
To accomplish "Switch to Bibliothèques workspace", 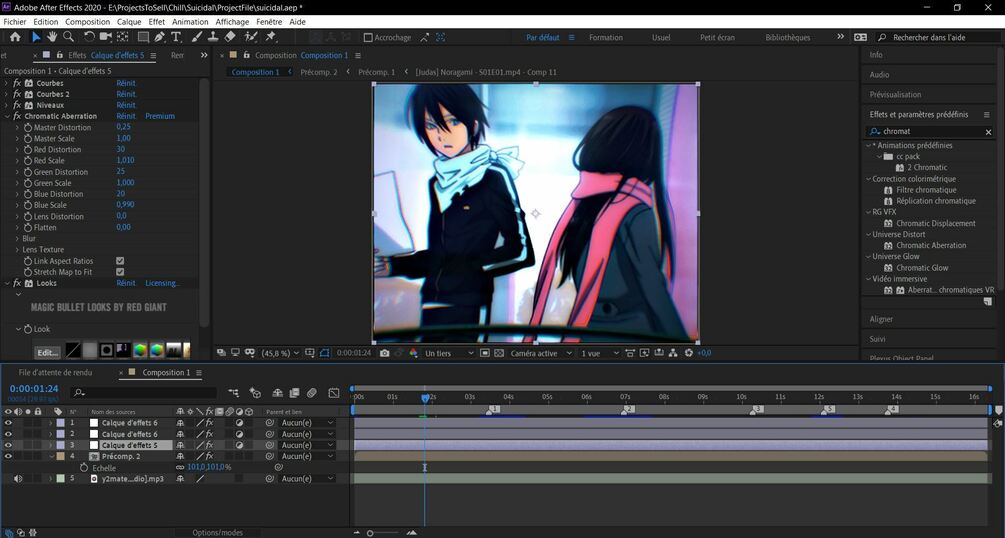I will pyautogui.click(x=788, y=38).
